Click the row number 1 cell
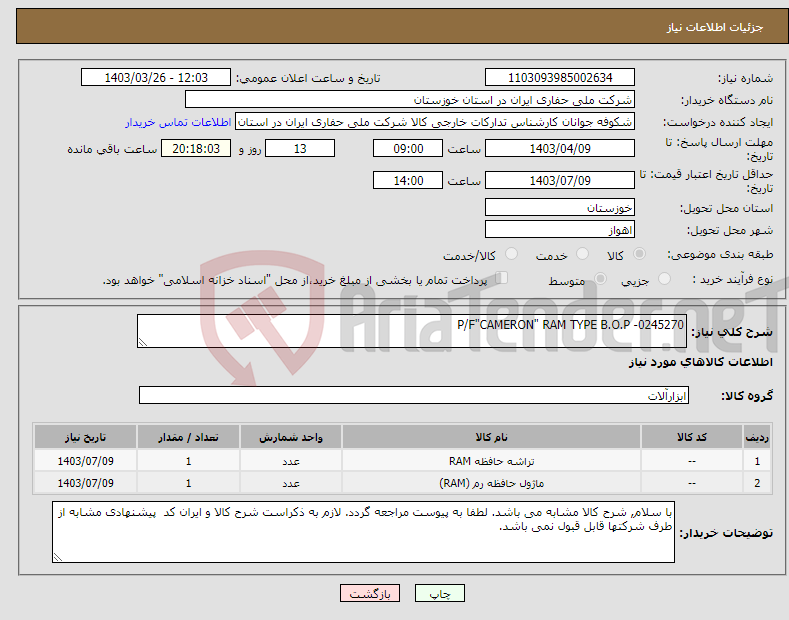 click(x=756, y=461)
